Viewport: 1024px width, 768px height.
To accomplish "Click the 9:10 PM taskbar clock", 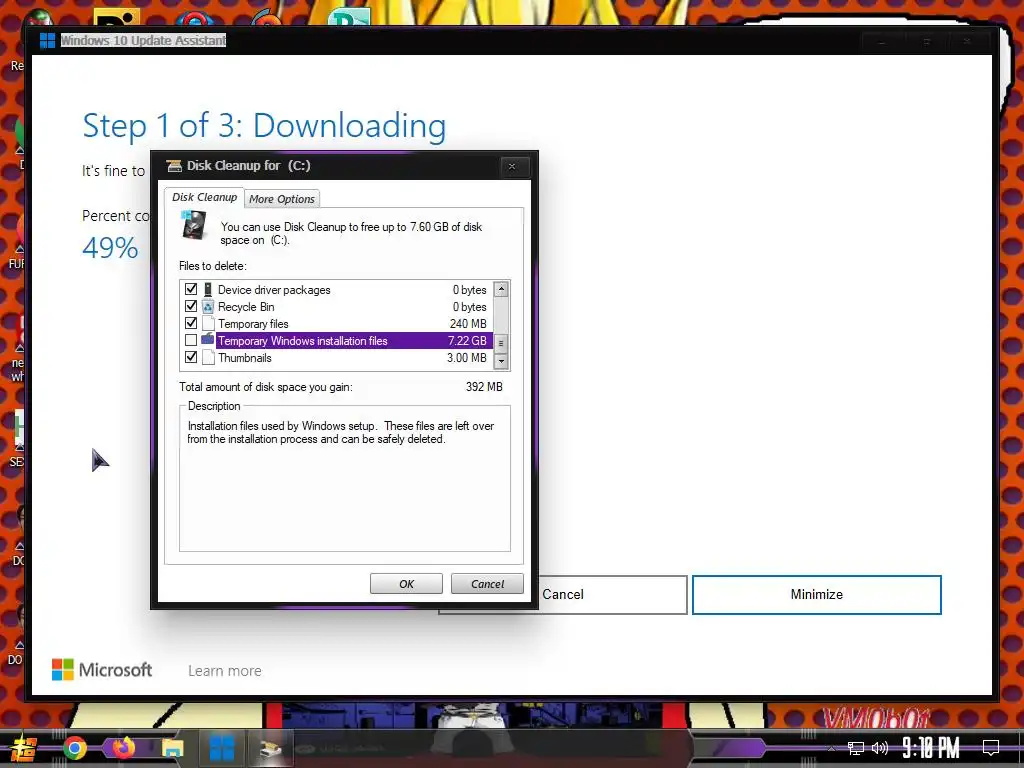I will click(x=931, y=747).
